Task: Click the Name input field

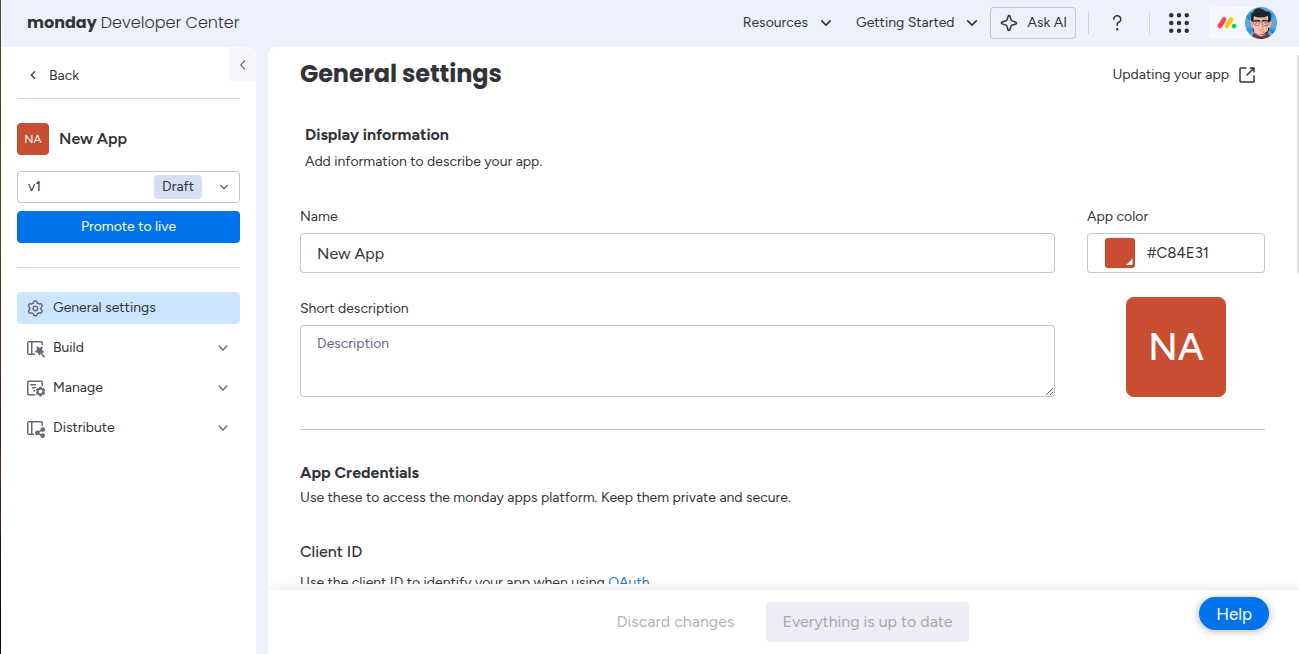Action: click(677, 253)
